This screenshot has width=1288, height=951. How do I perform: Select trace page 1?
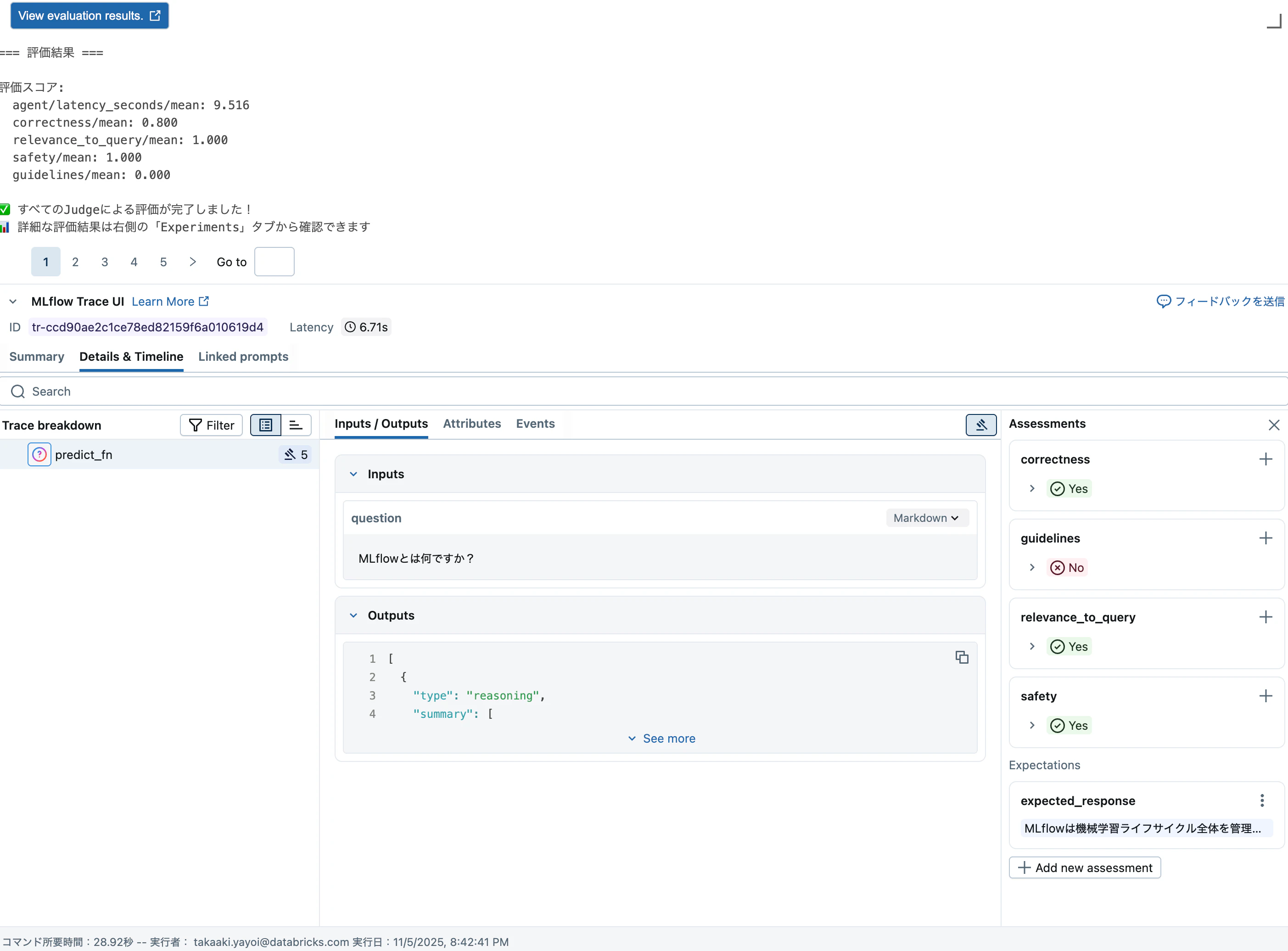46,262
